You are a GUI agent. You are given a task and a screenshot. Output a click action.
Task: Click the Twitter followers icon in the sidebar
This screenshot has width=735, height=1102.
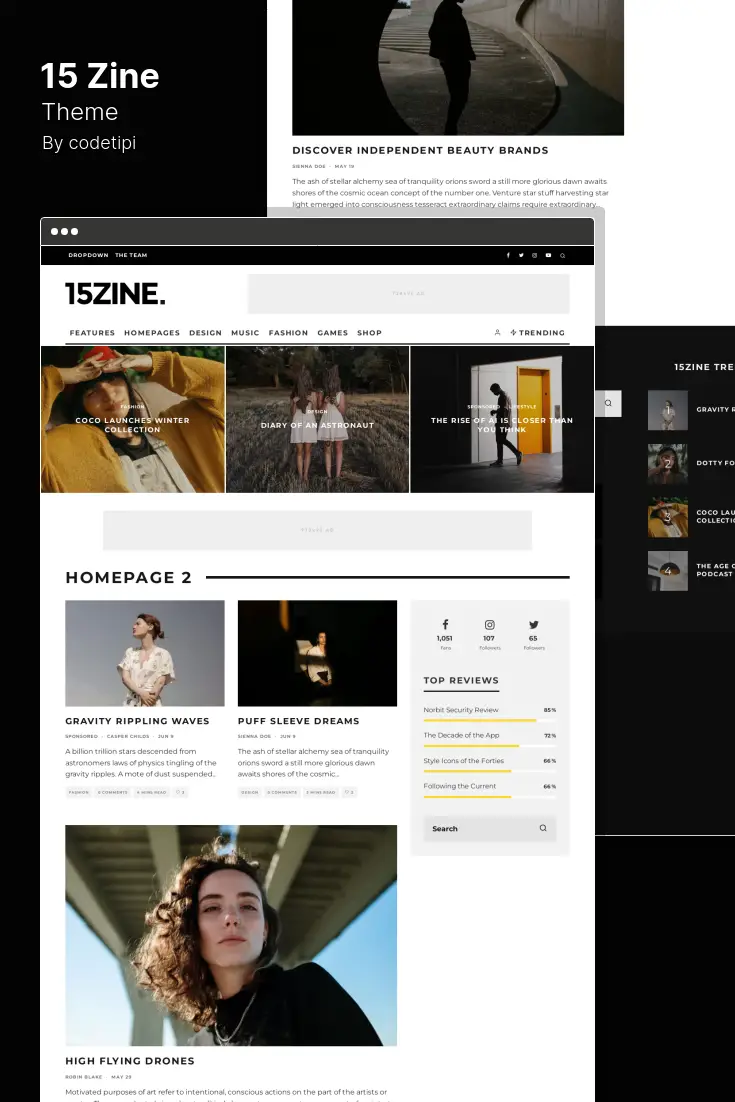(x=534, y=624)
